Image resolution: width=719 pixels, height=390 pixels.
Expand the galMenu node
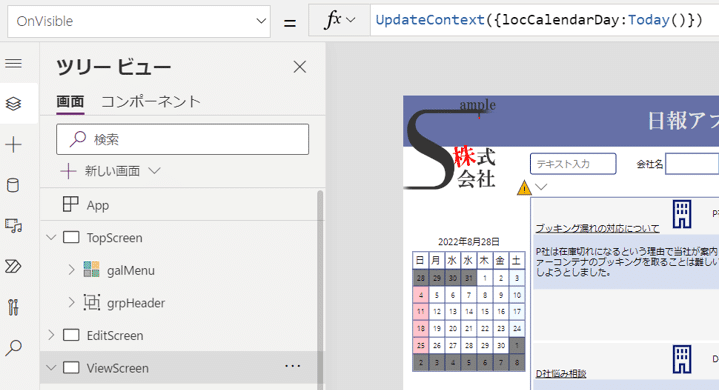[71, 270]
